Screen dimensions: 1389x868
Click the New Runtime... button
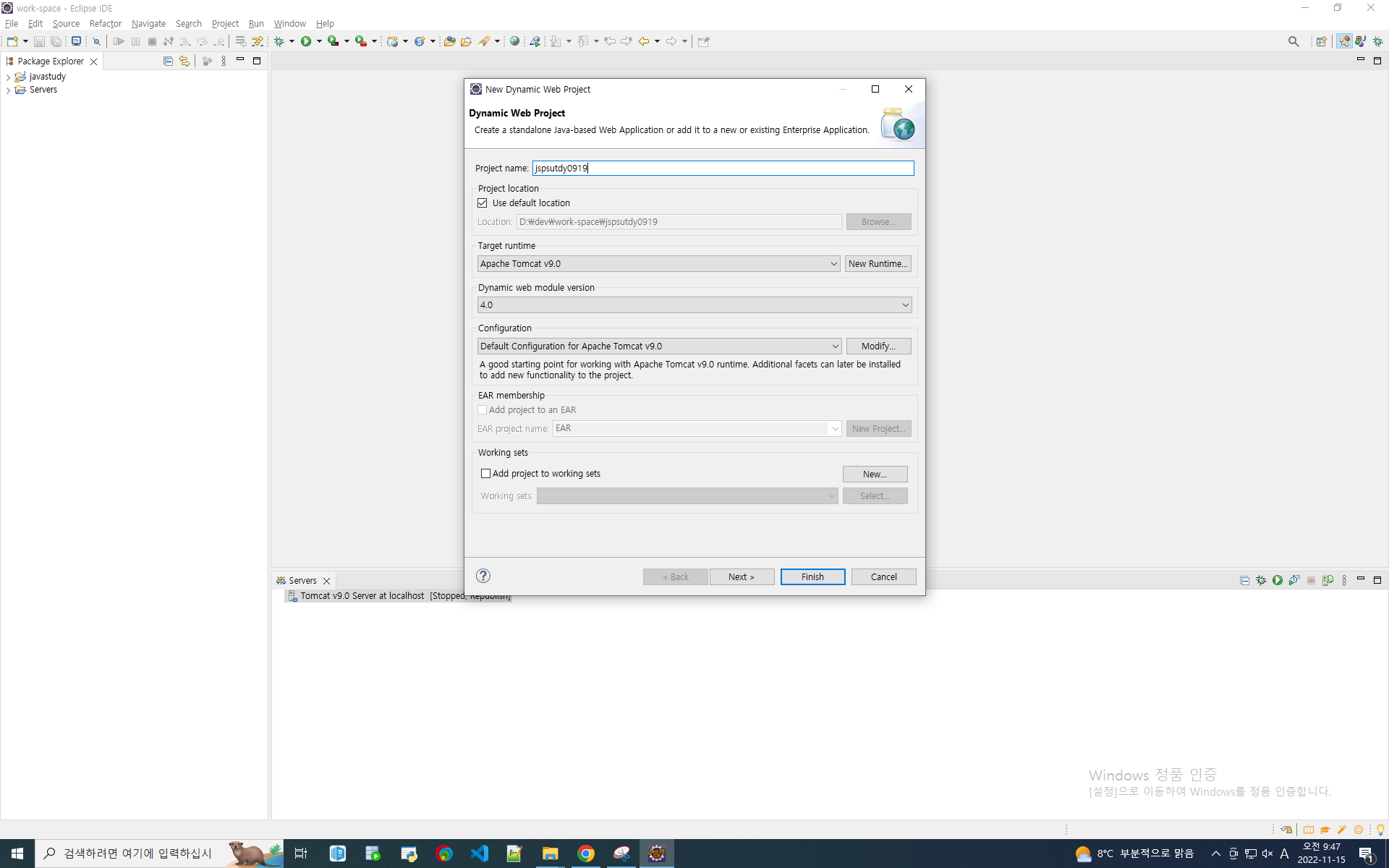[x=877, y=264]
